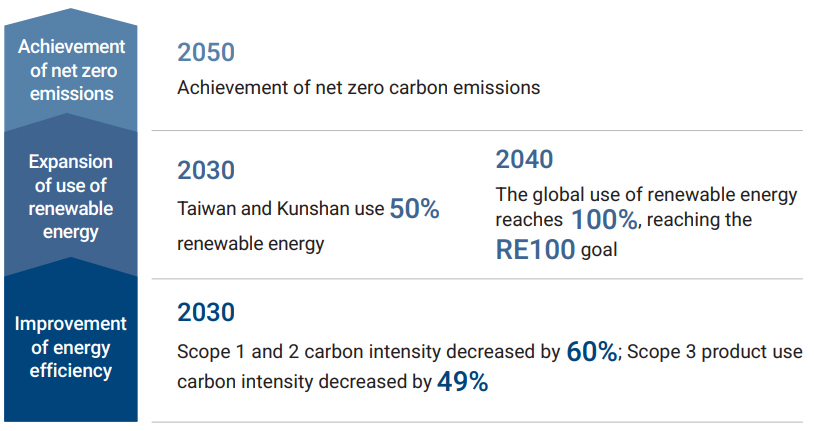Click "renewable energy" line below Taiwan and Kunshan

250,244
